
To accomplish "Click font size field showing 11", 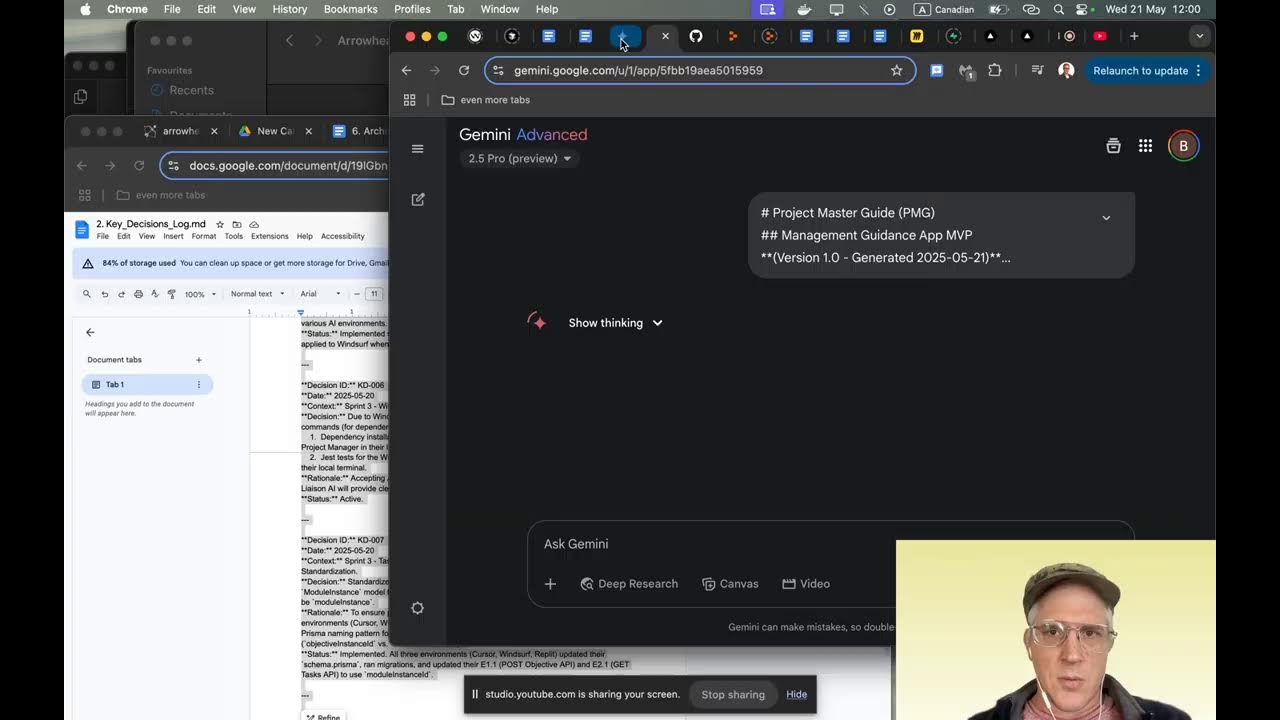I will [x=374, y=294].
